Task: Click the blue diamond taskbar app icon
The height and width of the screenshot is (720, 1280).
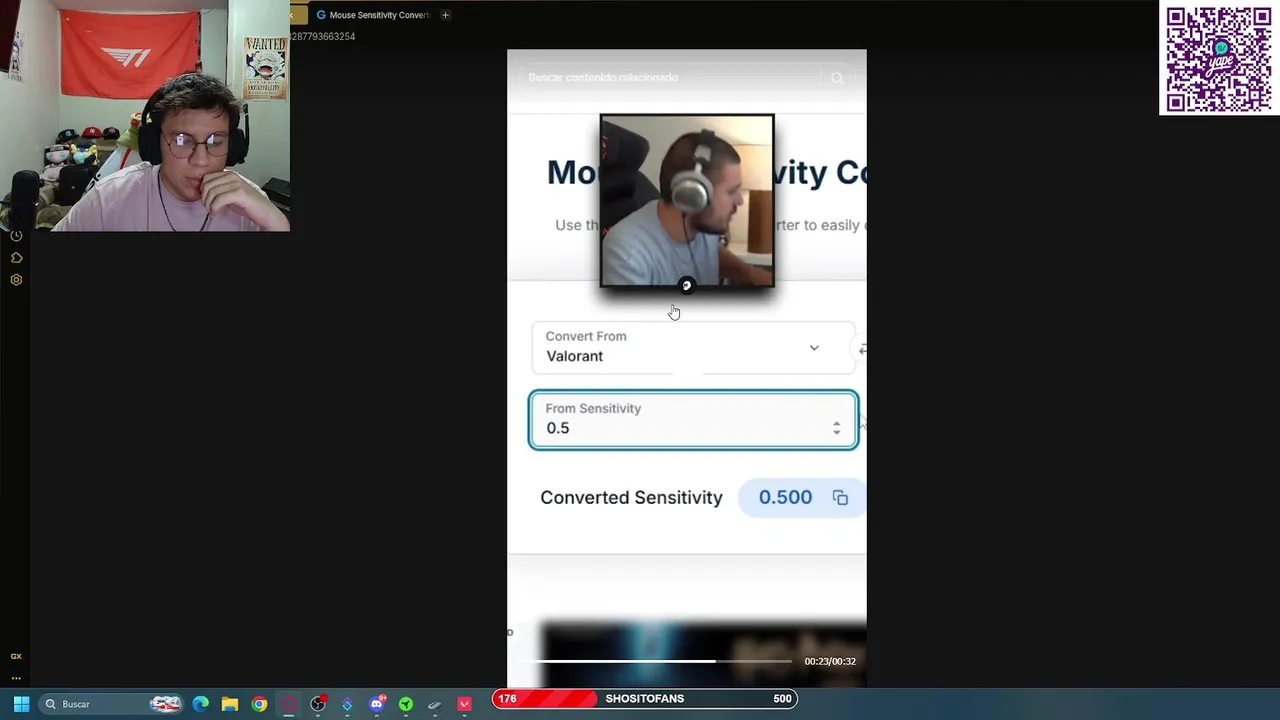Action: tap(347, 704)
